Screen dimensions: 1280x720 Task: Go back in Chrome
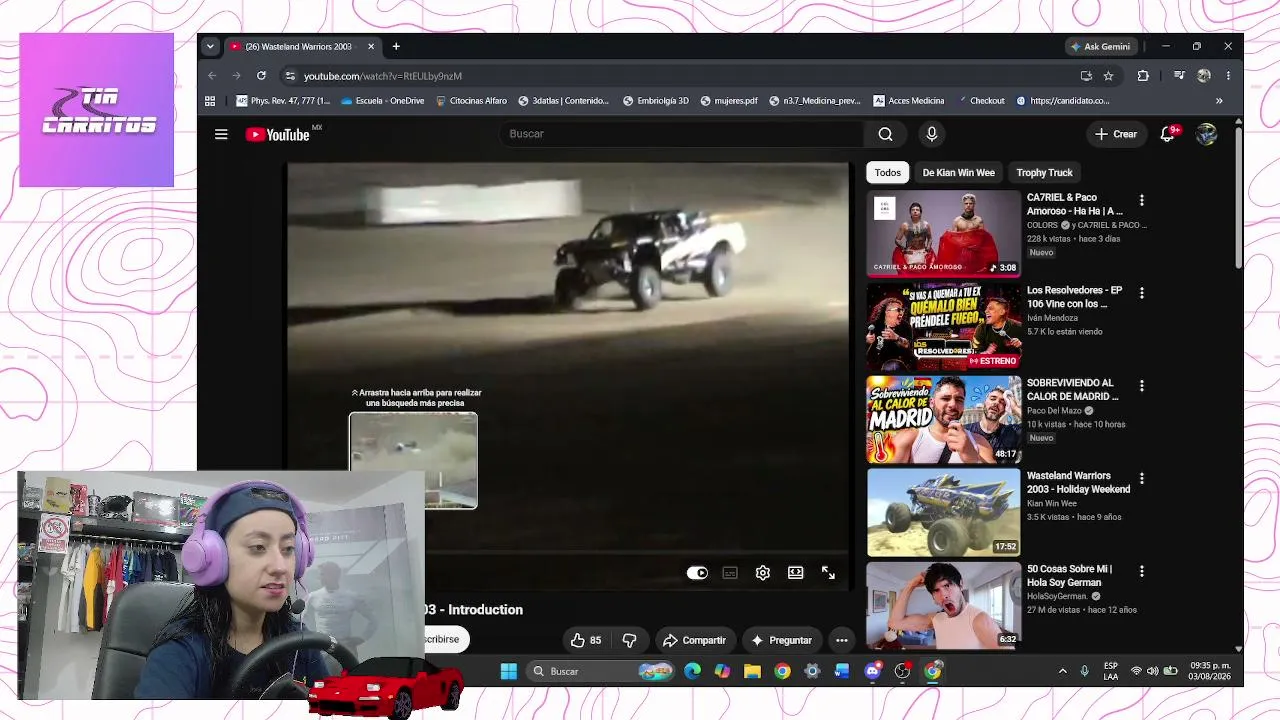click(x=212, y=76)
